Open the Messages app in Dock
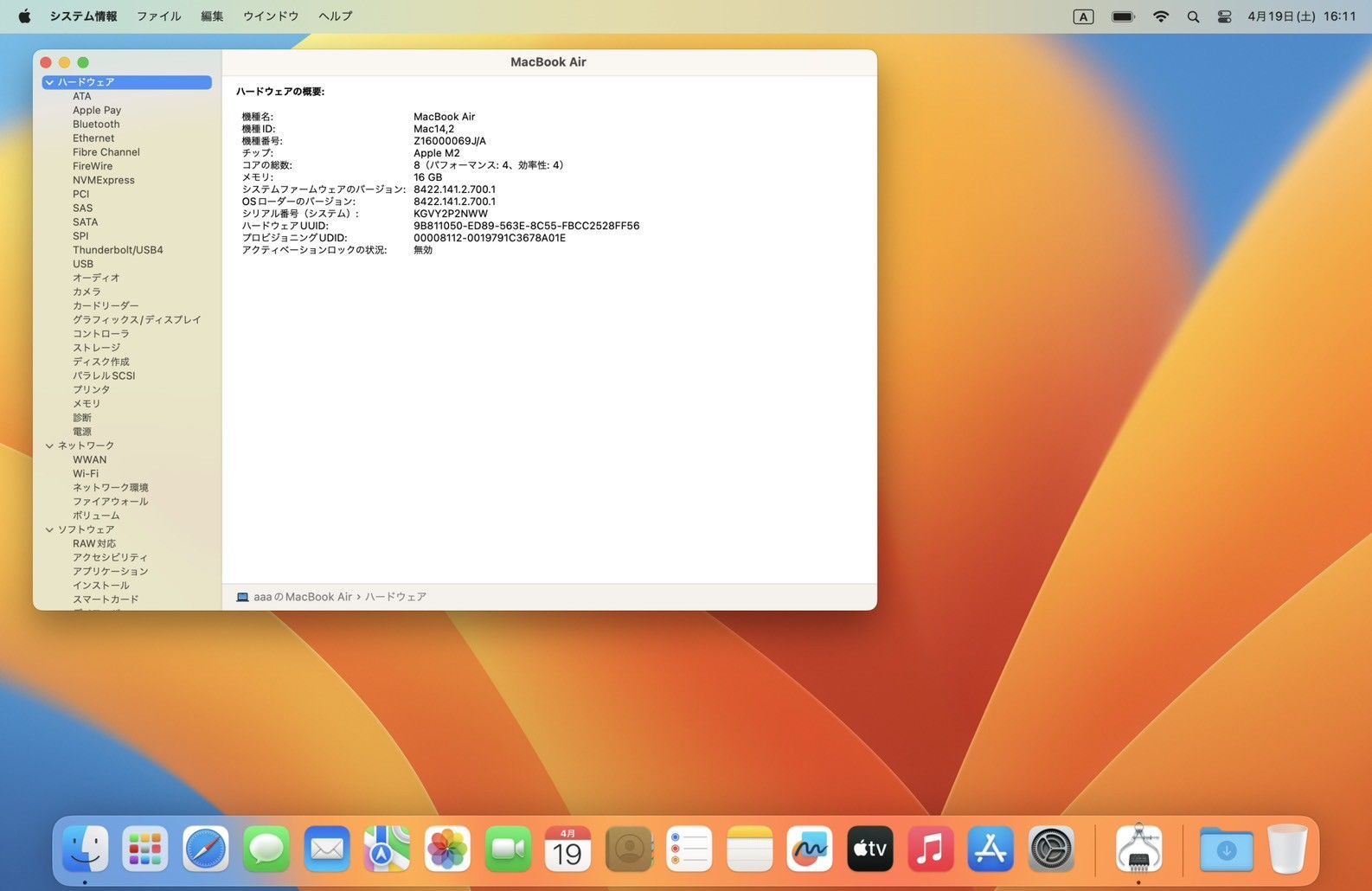This screenshot has width=1372, height=891. tap(266, 849)
